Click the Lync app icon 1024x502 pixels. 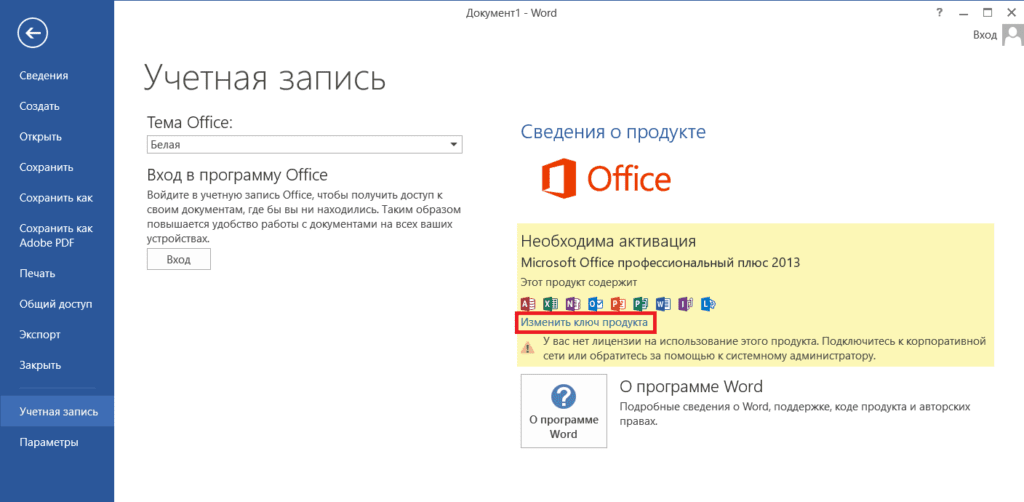(x=708, y=304)
